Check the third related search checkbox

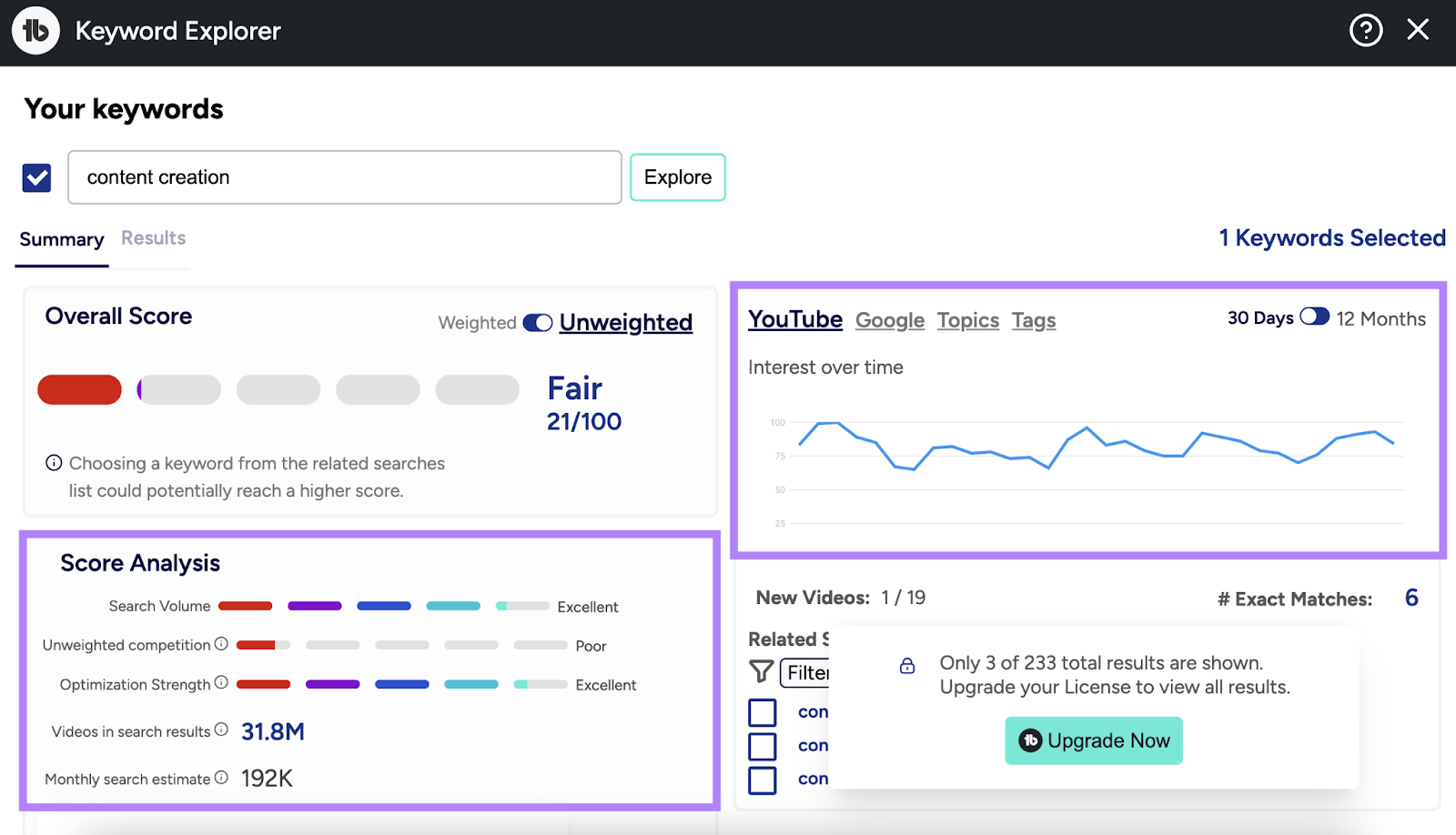(x=763, y=780)
